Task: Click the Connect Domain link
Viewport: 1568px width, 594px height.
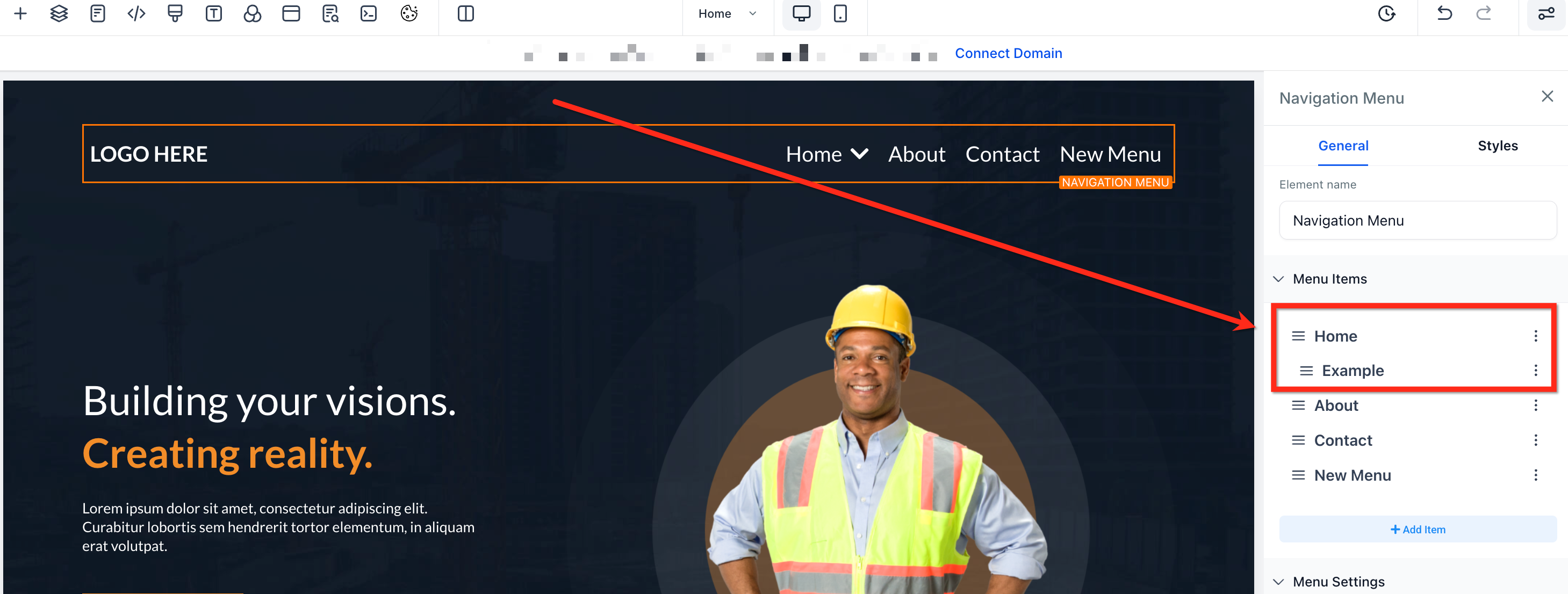Action: 1008,54
